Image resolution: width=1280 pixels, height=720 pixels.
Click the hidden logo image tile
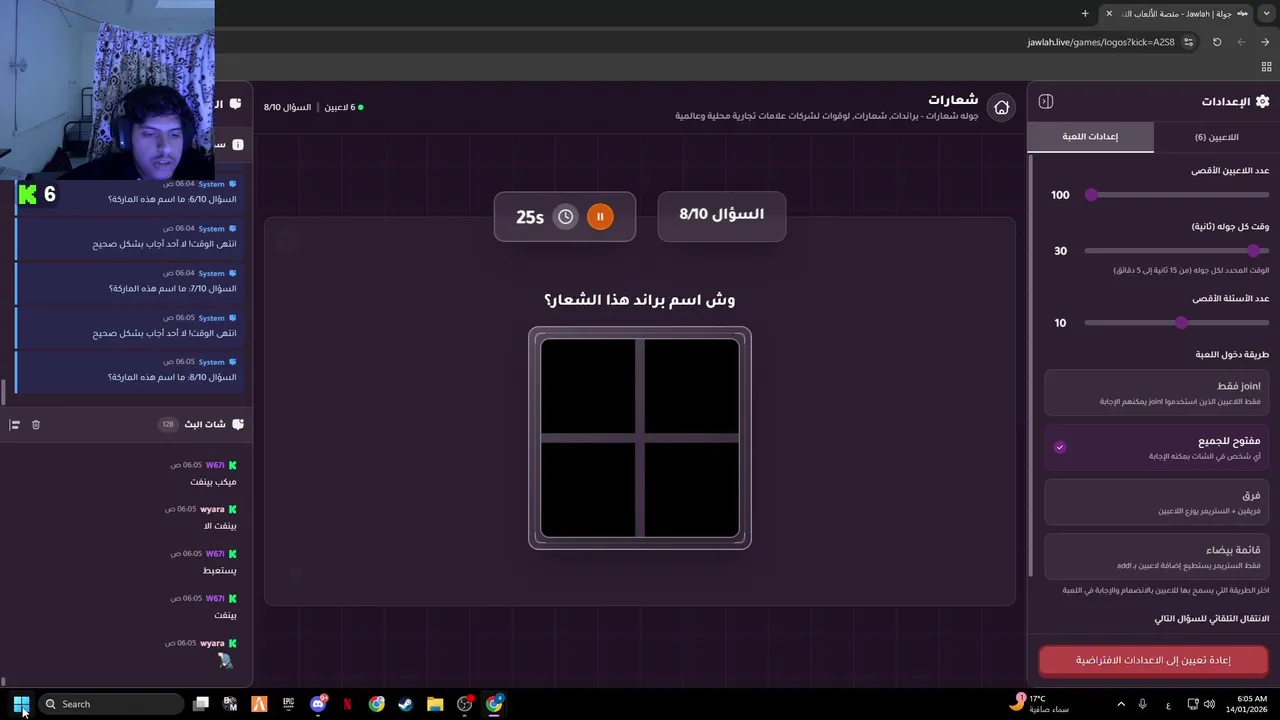click(640, 438)
